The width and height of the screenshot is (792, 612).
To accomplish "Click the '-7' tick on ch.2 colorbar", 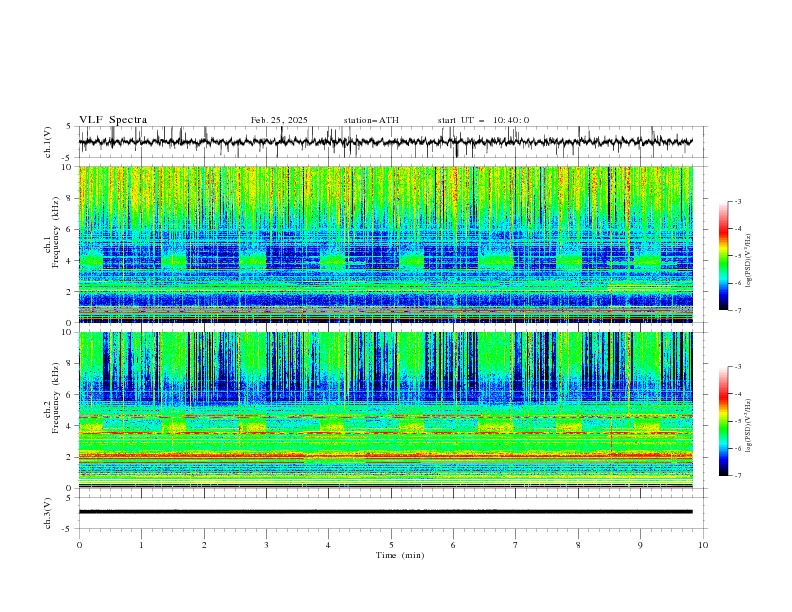I will (737, 475).
